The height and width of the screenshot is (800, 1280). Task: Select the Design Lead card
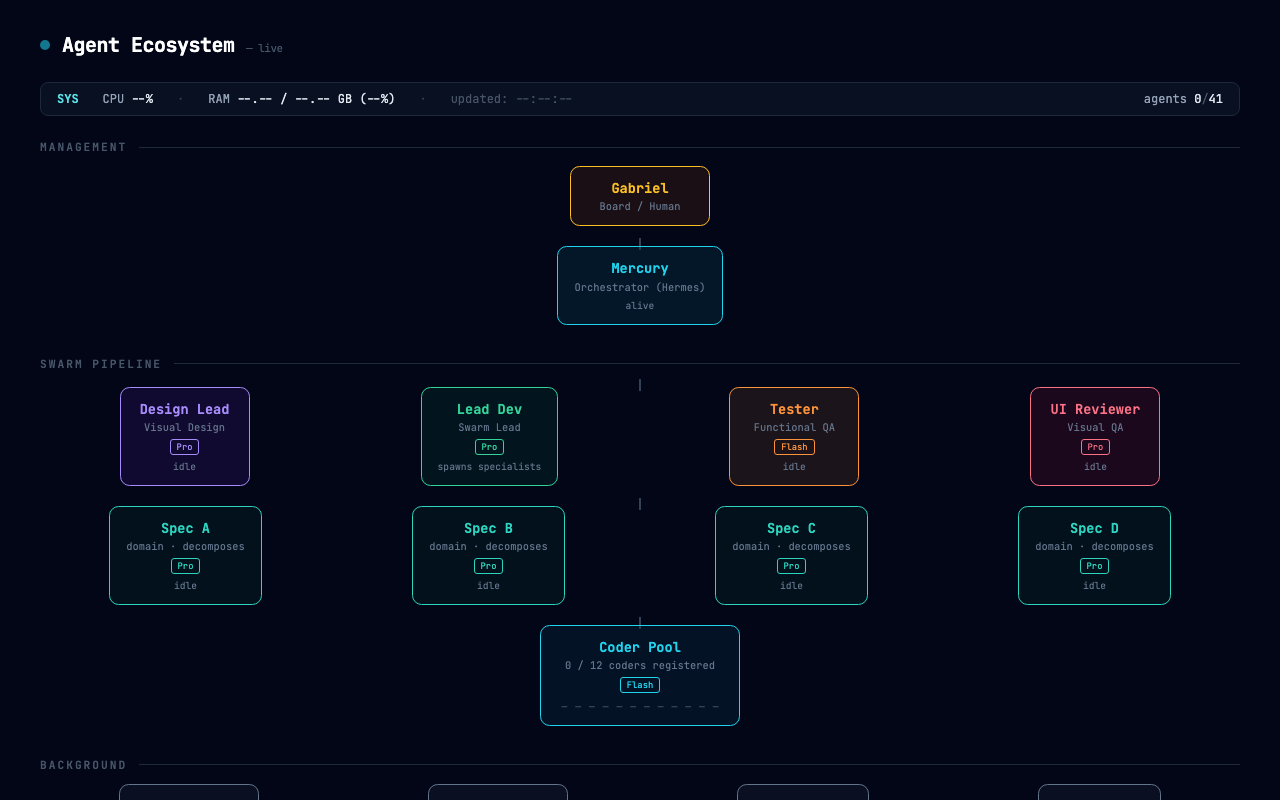(x=185, y=436)
